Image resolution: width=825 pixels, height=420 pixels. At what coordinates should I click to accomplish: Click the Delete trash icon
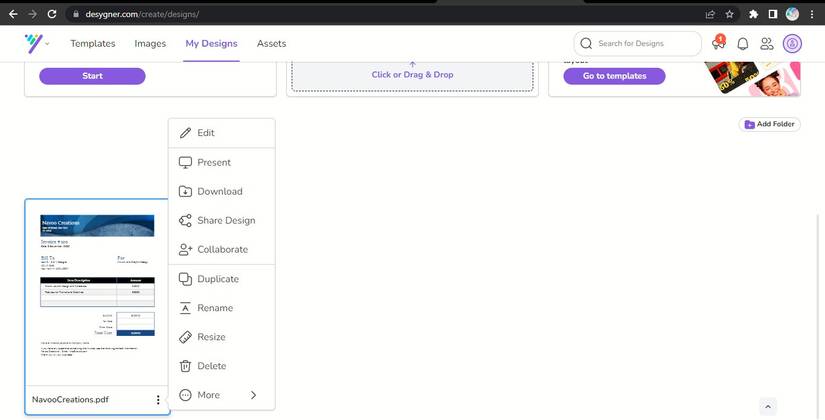(185, 366)
